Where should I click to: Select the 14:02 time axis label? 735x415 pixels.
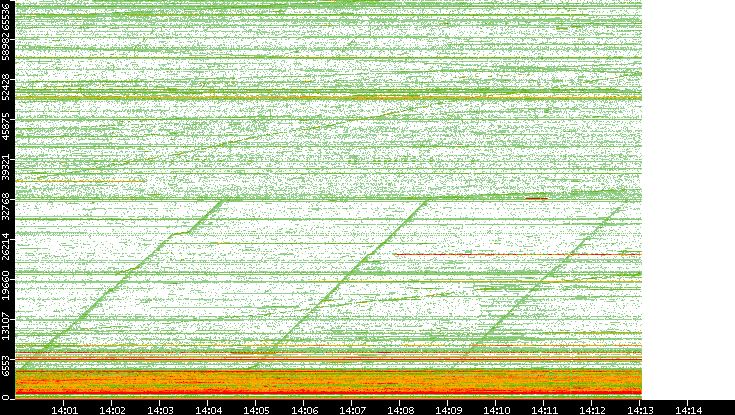[112, 410]
